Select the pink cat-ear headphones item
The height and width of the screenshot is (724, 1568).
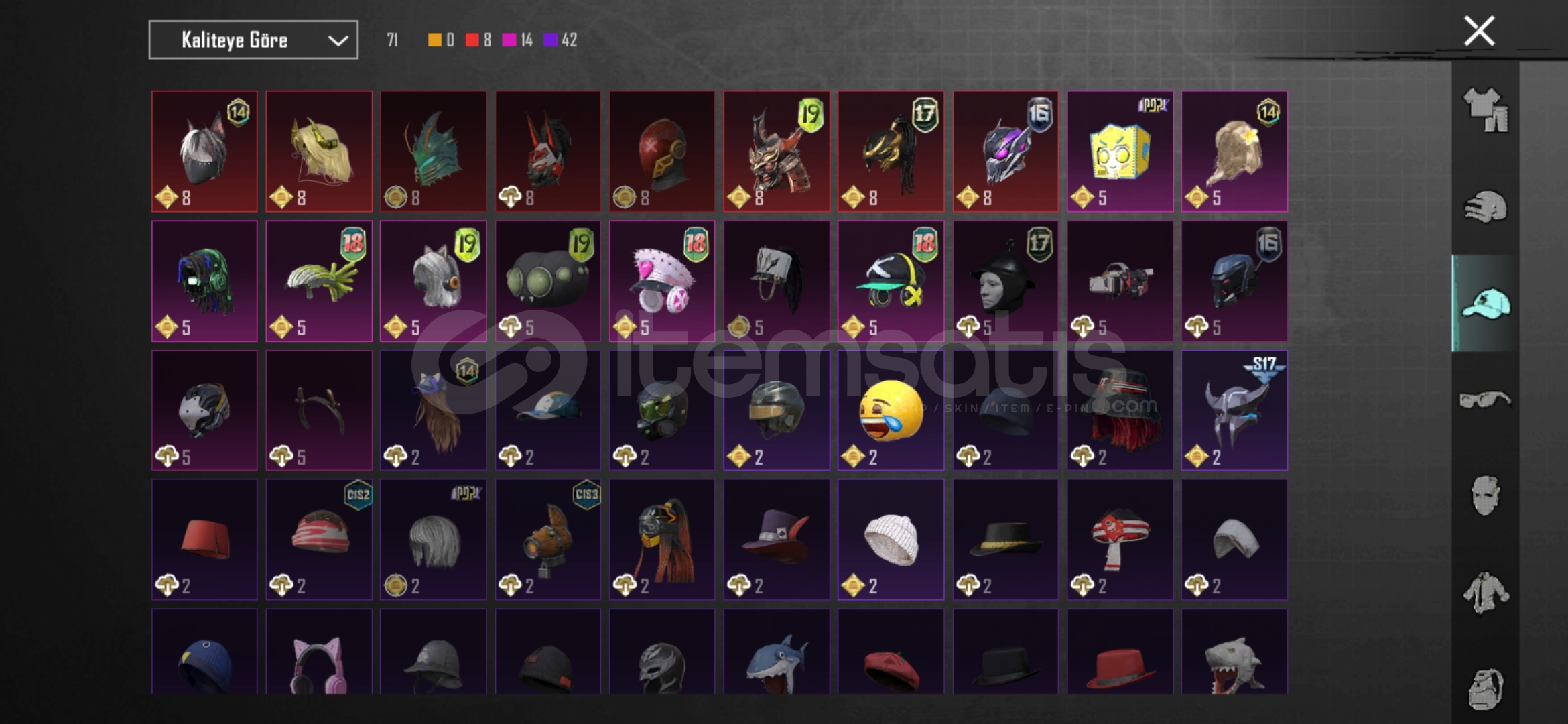(x=319, y=652)
